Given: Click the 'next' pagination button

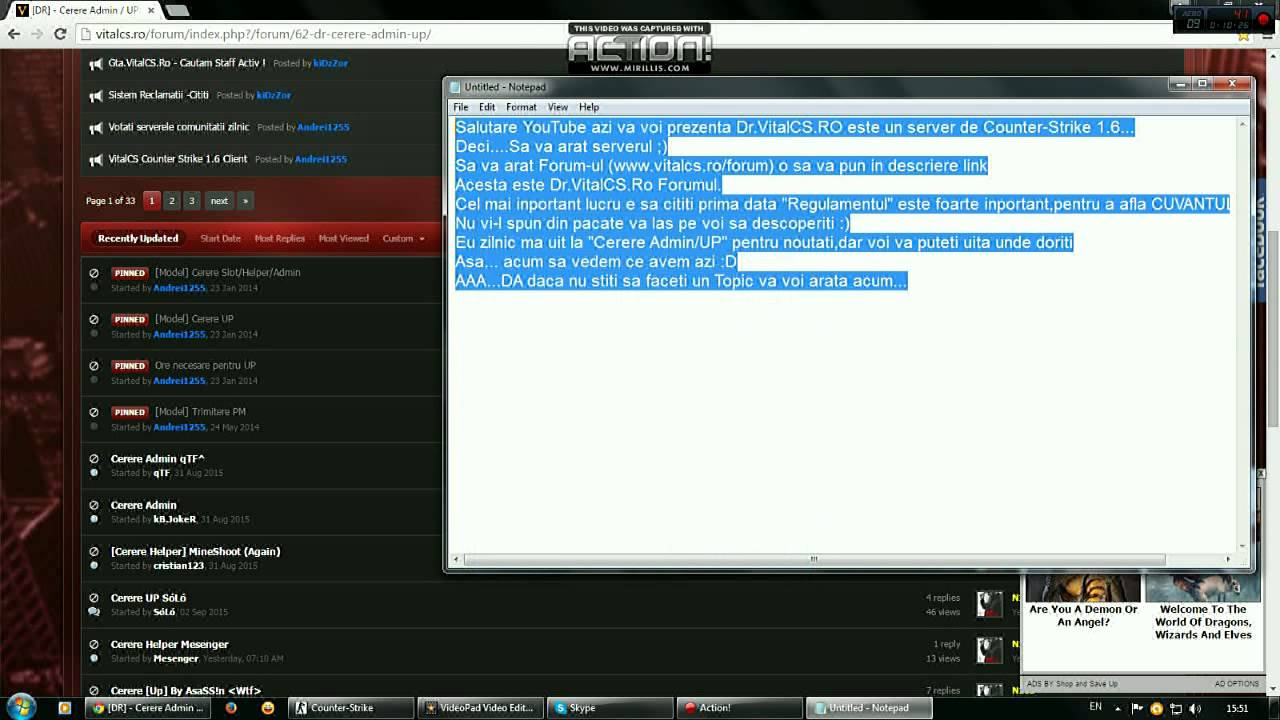Looking at the screenshot, I should click(x=219, y=201).
